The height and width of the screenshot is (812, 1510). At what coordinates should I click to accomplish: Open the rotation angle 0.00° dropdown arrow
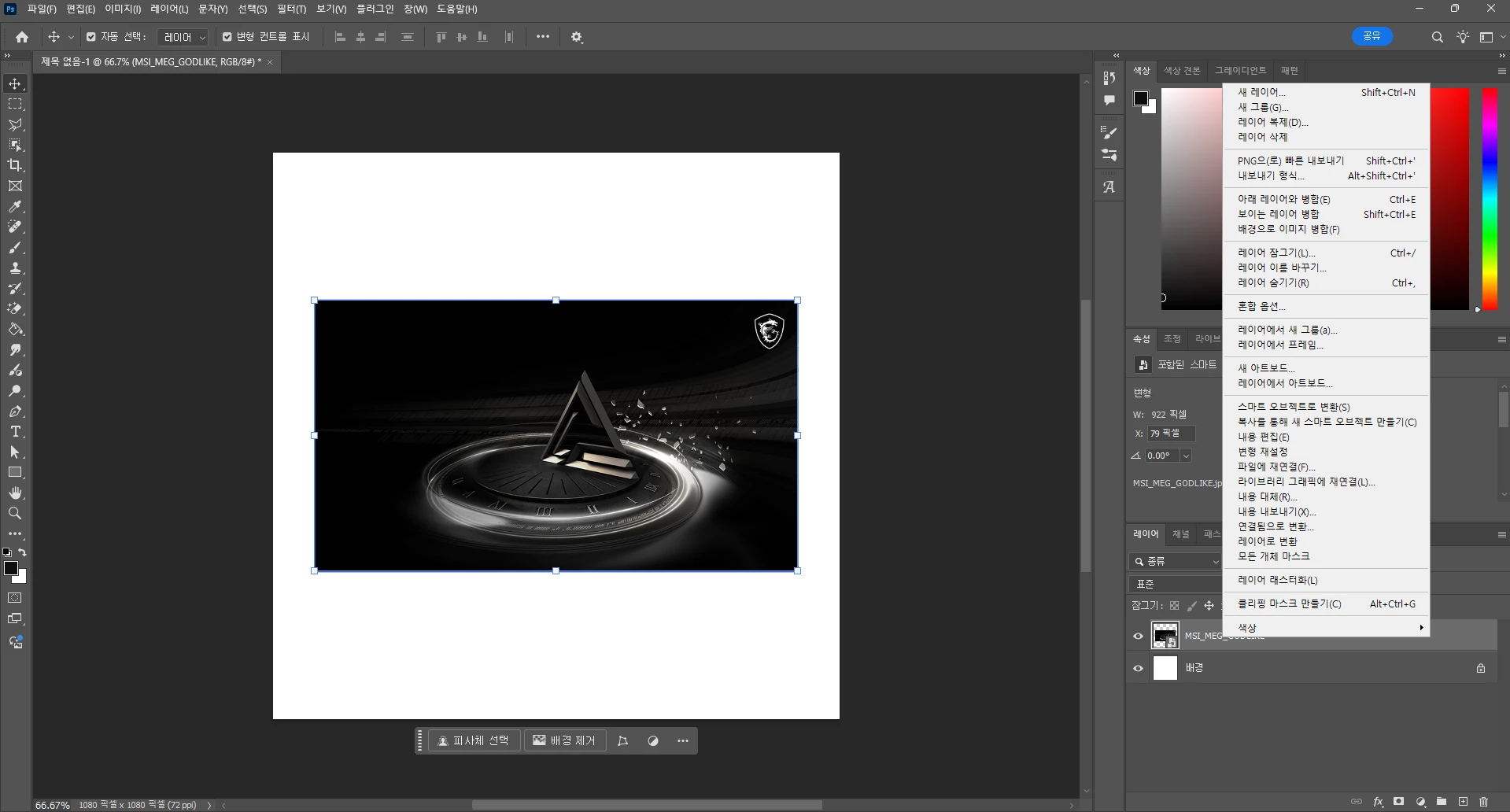click(1186, 456)
